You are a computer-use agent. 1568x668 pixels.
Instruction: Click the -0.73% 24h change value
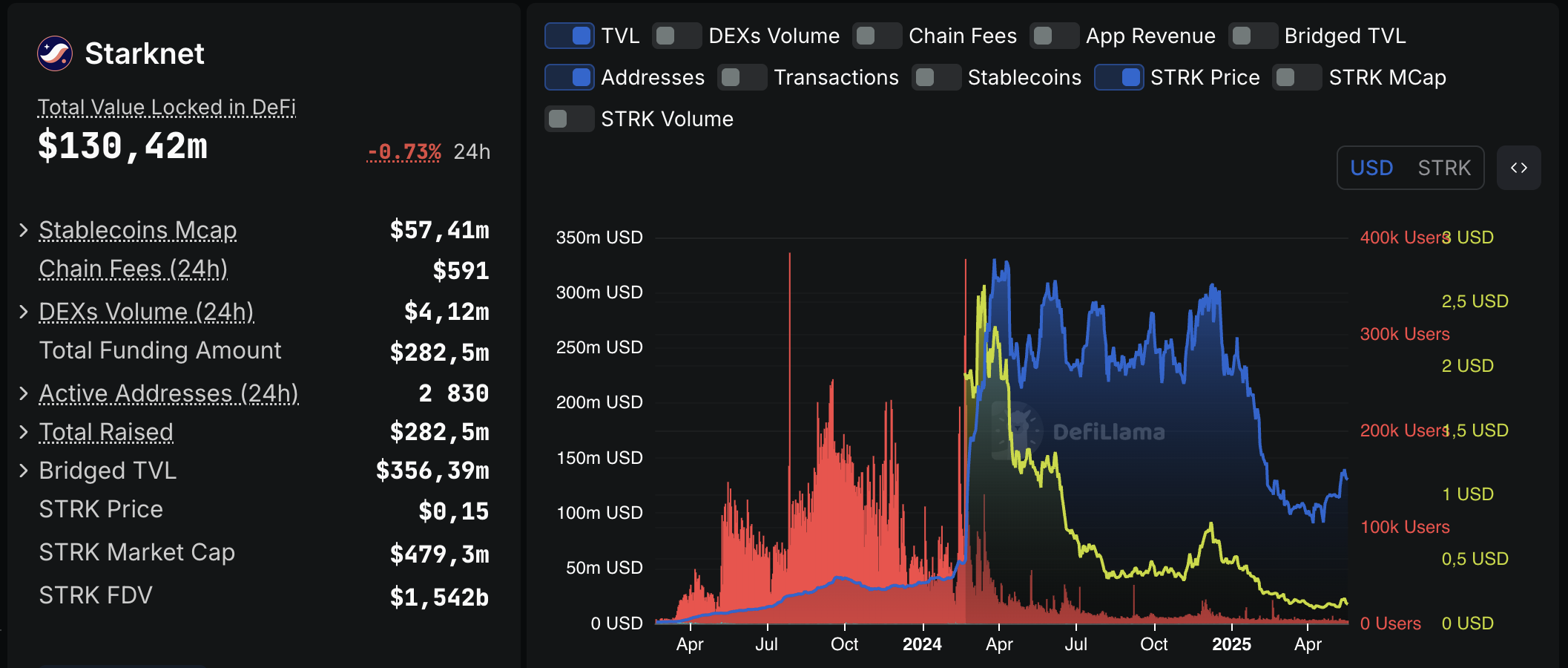pos(404,151)
